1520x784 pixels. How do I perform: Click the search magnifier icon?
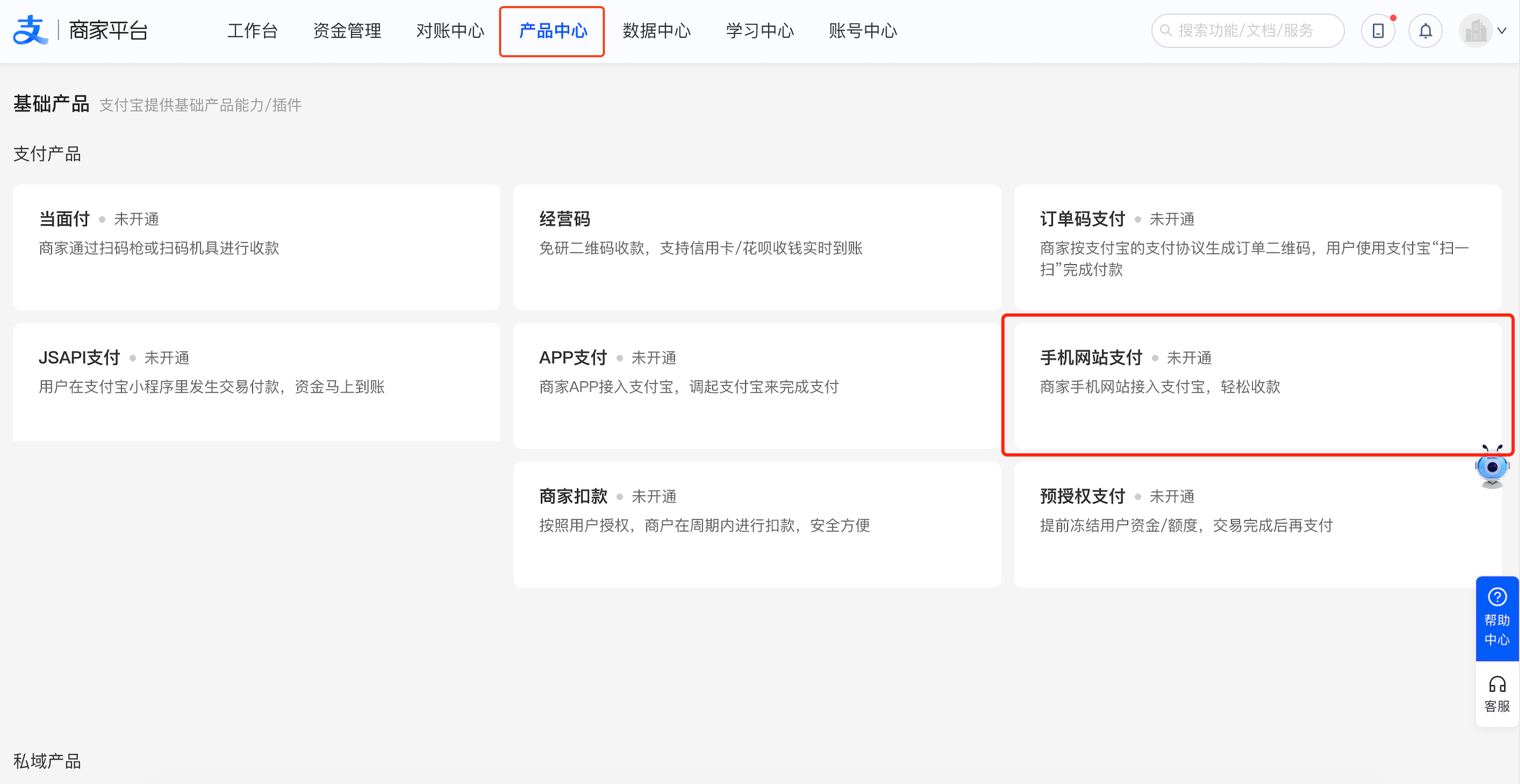pyautogui.click(x=1166, y=30)
